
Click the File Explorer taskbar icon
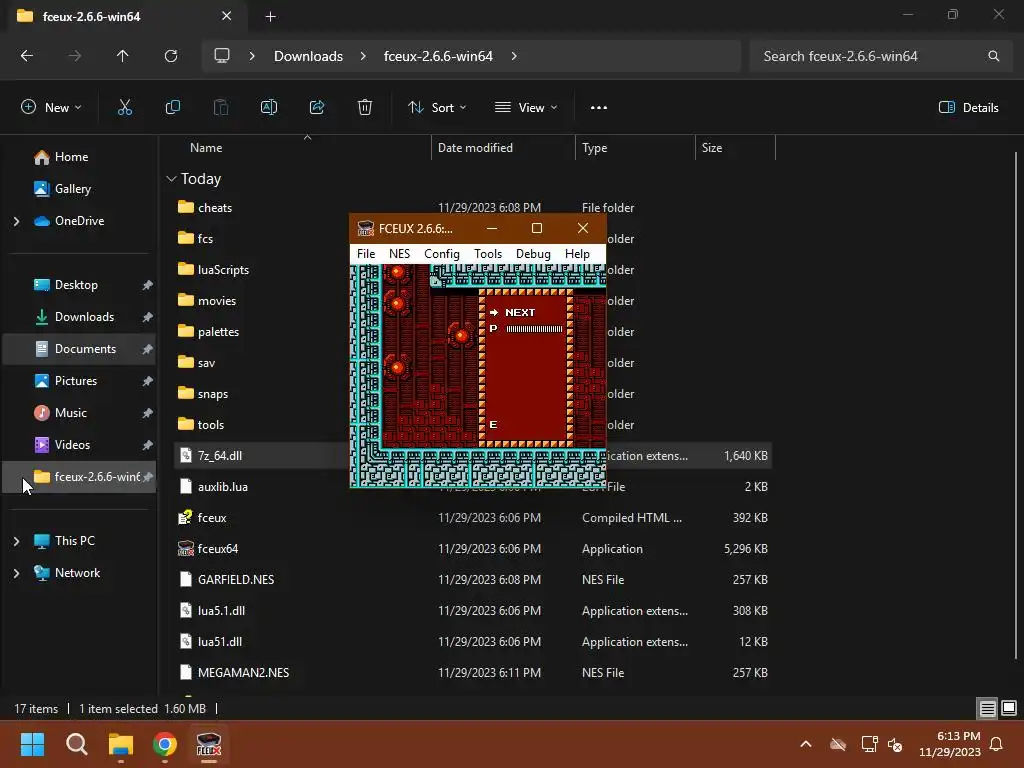coord(121,744)
